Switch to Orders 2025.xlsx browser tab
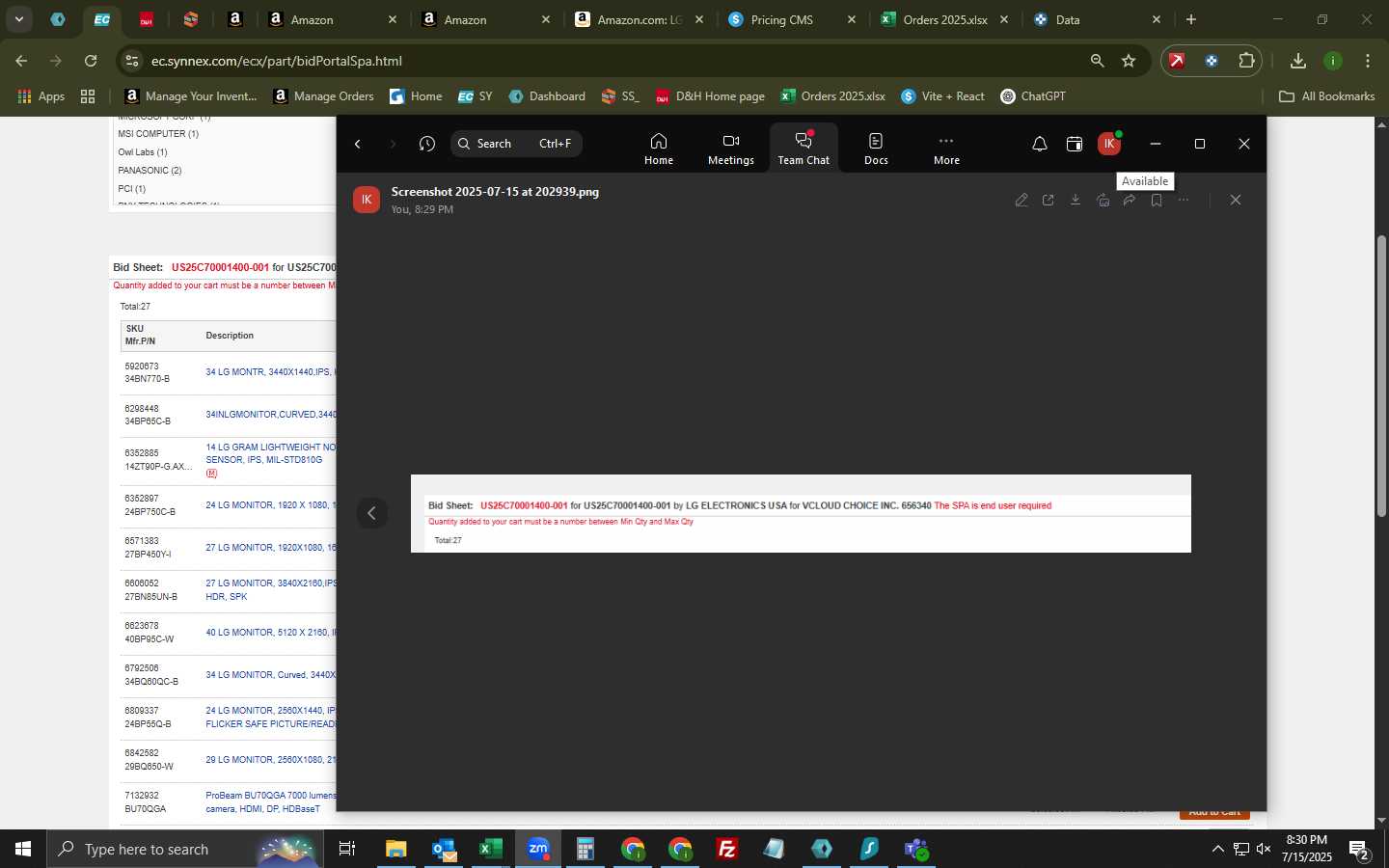 (x=944, y=19)
